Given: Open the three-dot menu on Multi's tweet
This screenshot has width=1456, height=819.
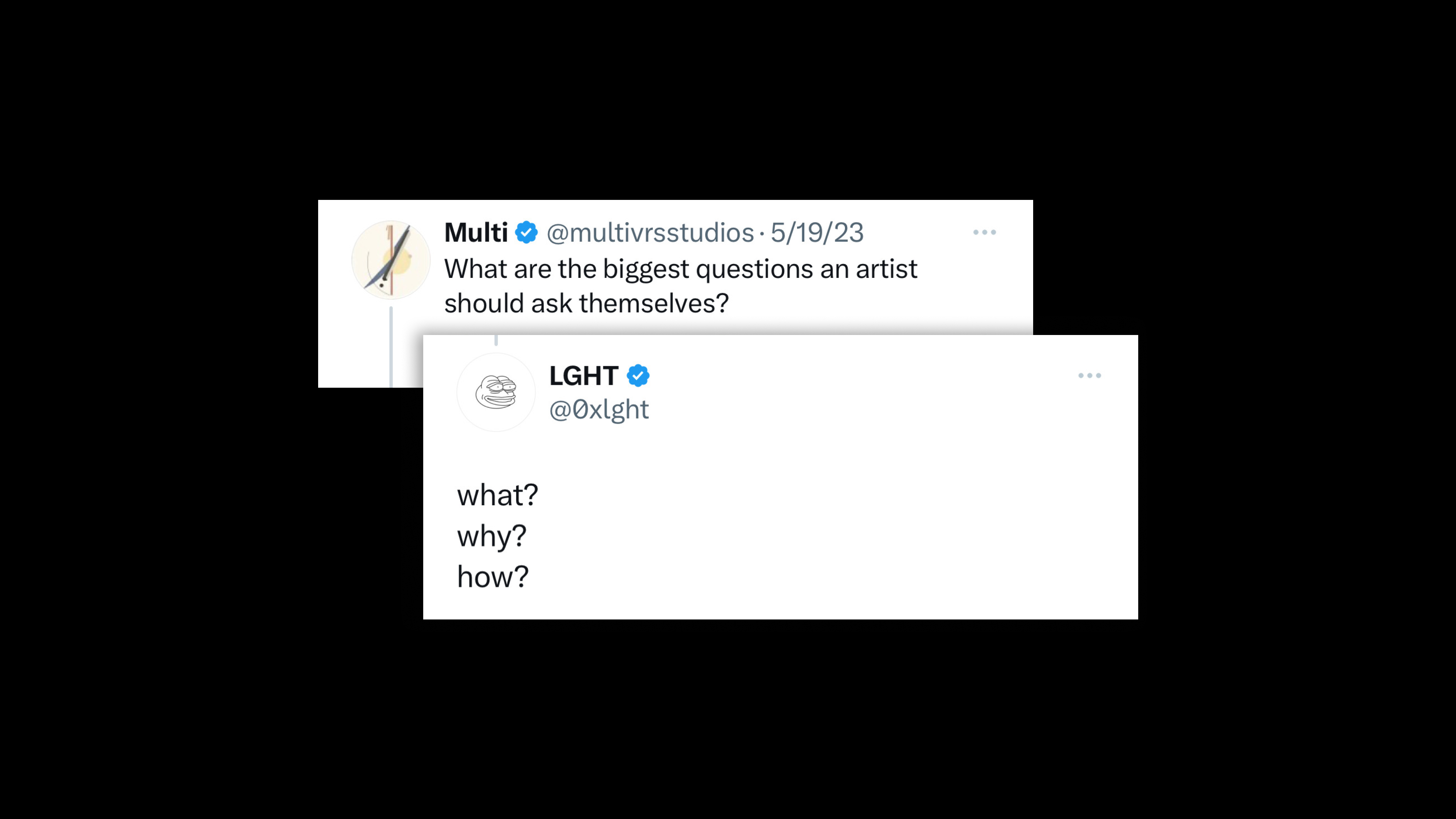Looking at the screenshot, I should [x=984, y=232].
